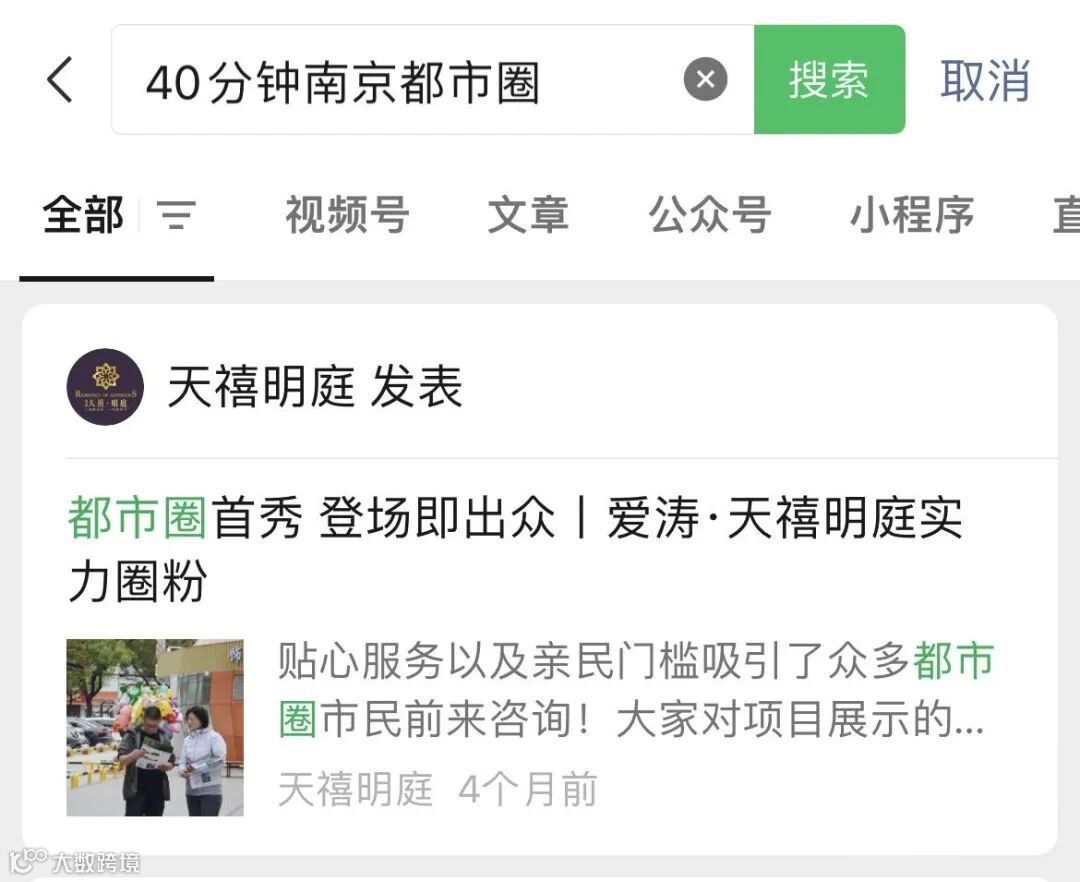Tap 取消 to cancel search

click(985, 81)
